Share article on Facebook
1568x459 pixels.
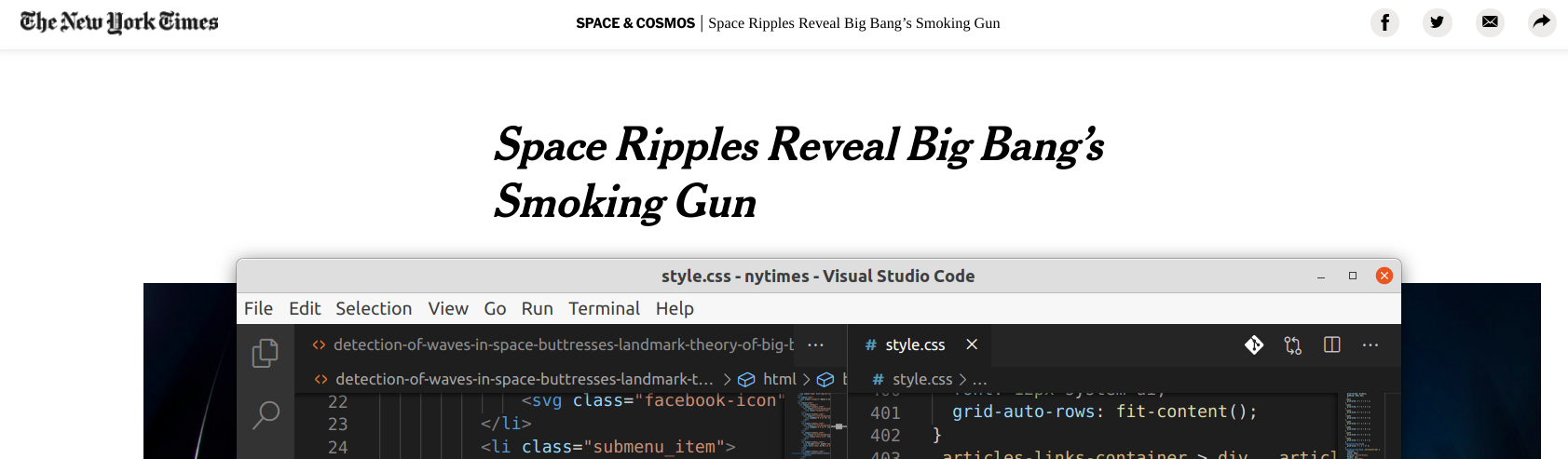[1384, 22]
